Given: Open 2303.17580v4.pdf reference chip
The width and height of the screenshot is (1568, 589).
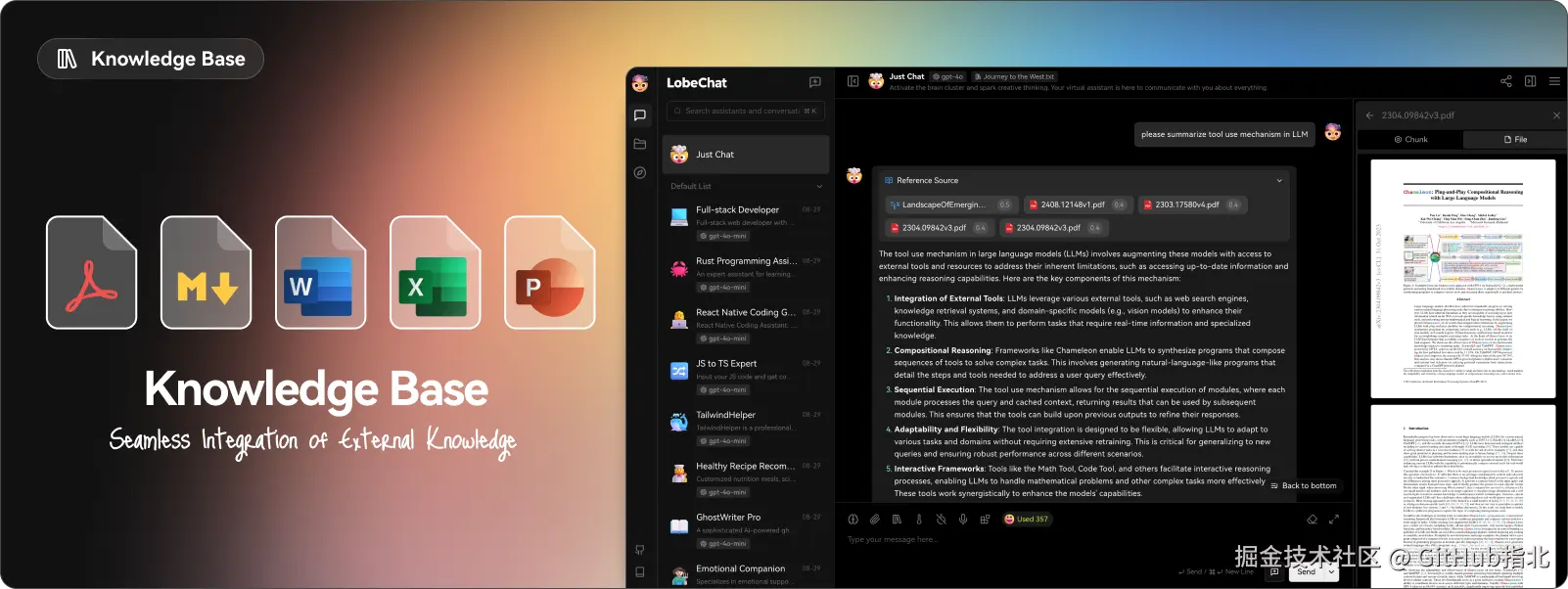Looking at the screenshot, I should click(1192, 205).
